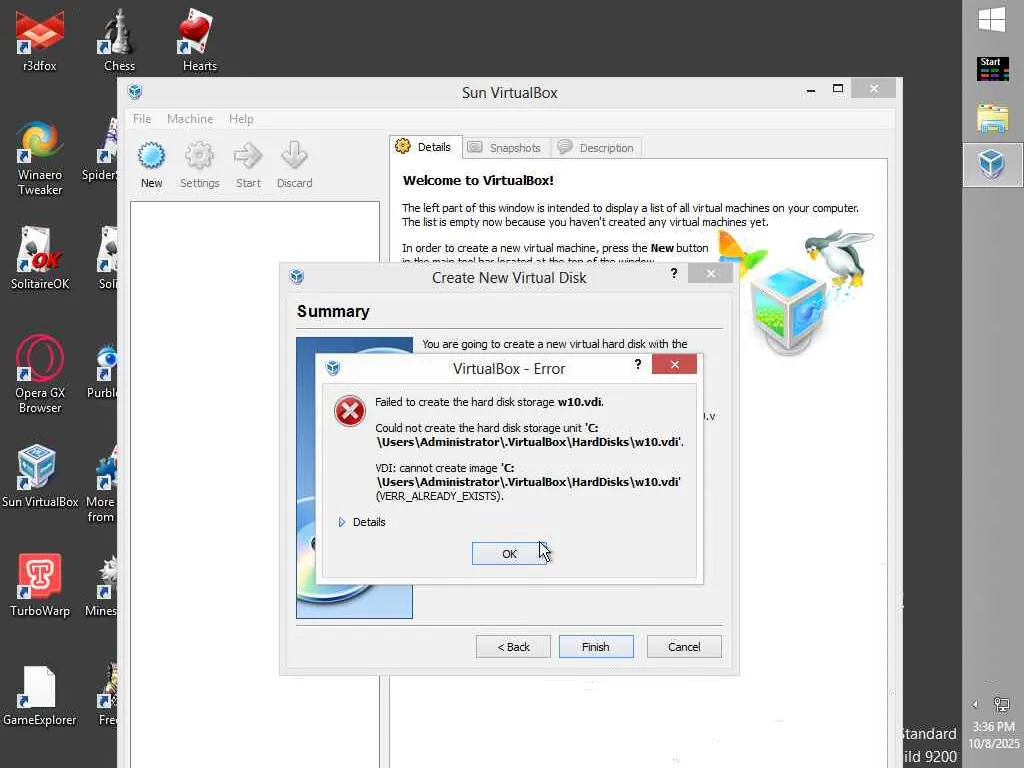1024x768 pixels.
Task: Click the red error X icon
Action: (350, 411)
